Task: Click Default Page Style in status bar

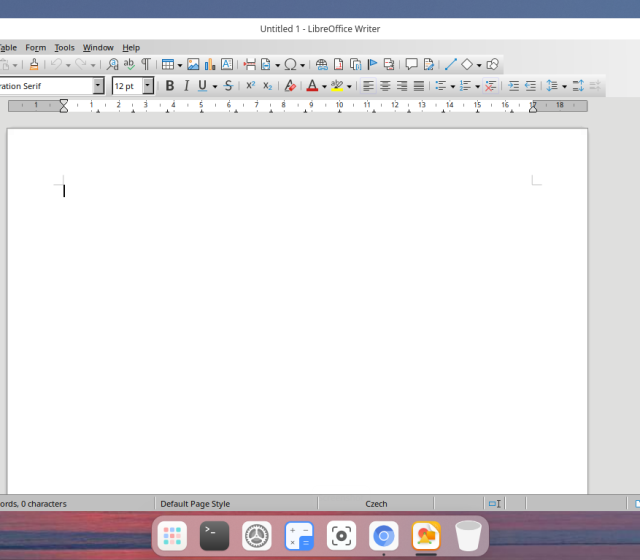Action: coord(195,504)
